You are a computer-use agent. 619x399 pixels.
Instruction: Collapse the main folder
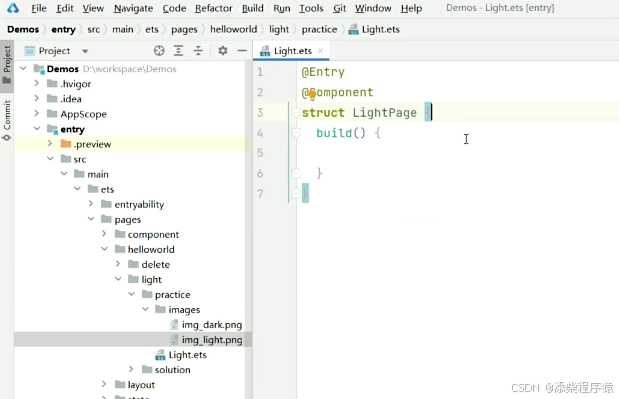point(64,174)
